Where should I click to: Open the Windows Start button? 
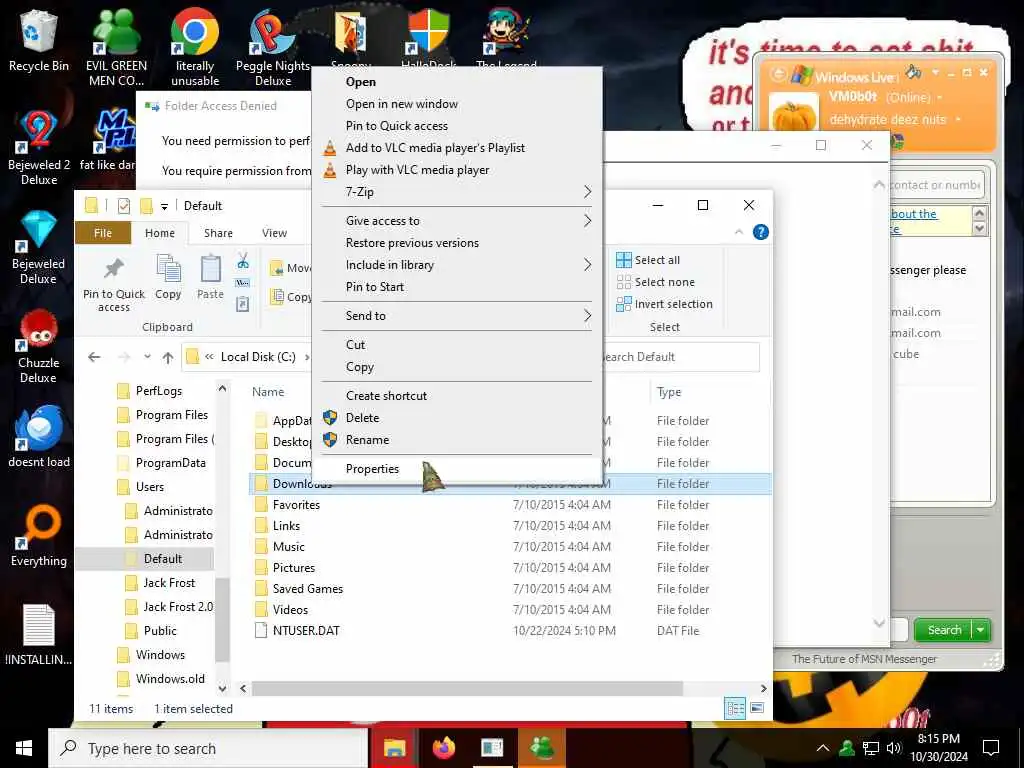24,748
